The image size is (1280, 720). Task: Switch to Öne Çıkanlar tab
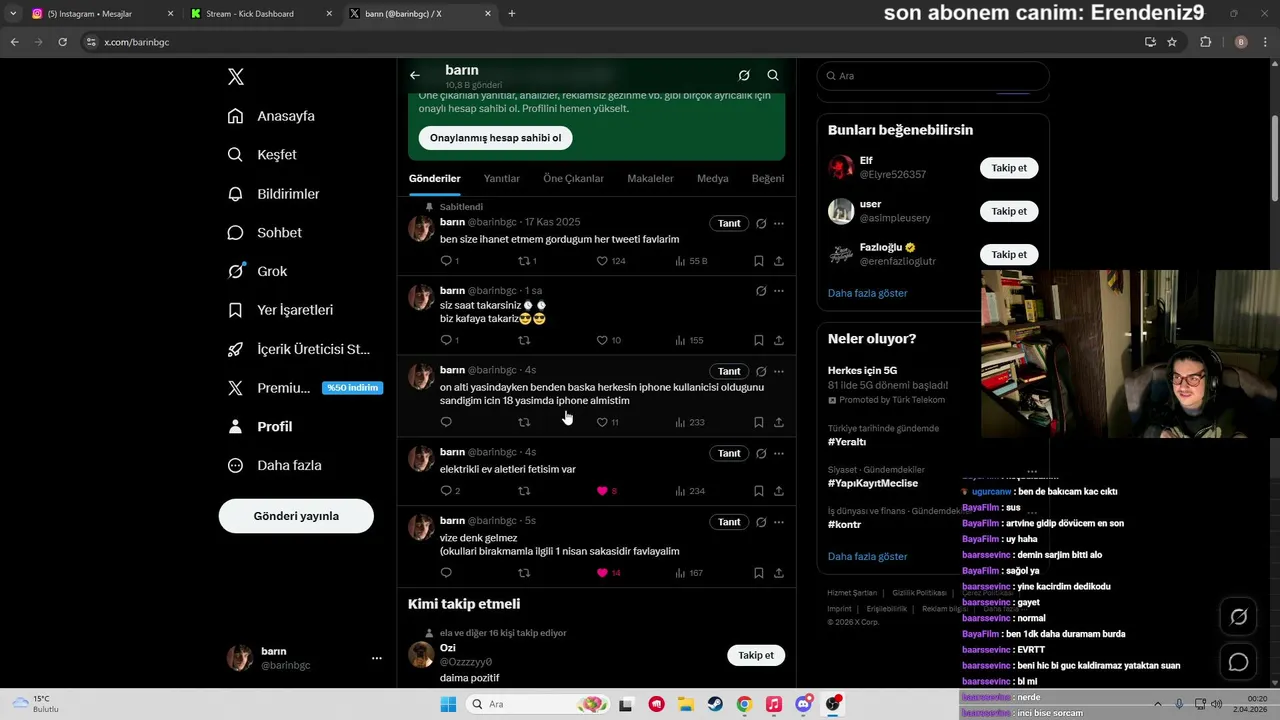tap(574, 179)
